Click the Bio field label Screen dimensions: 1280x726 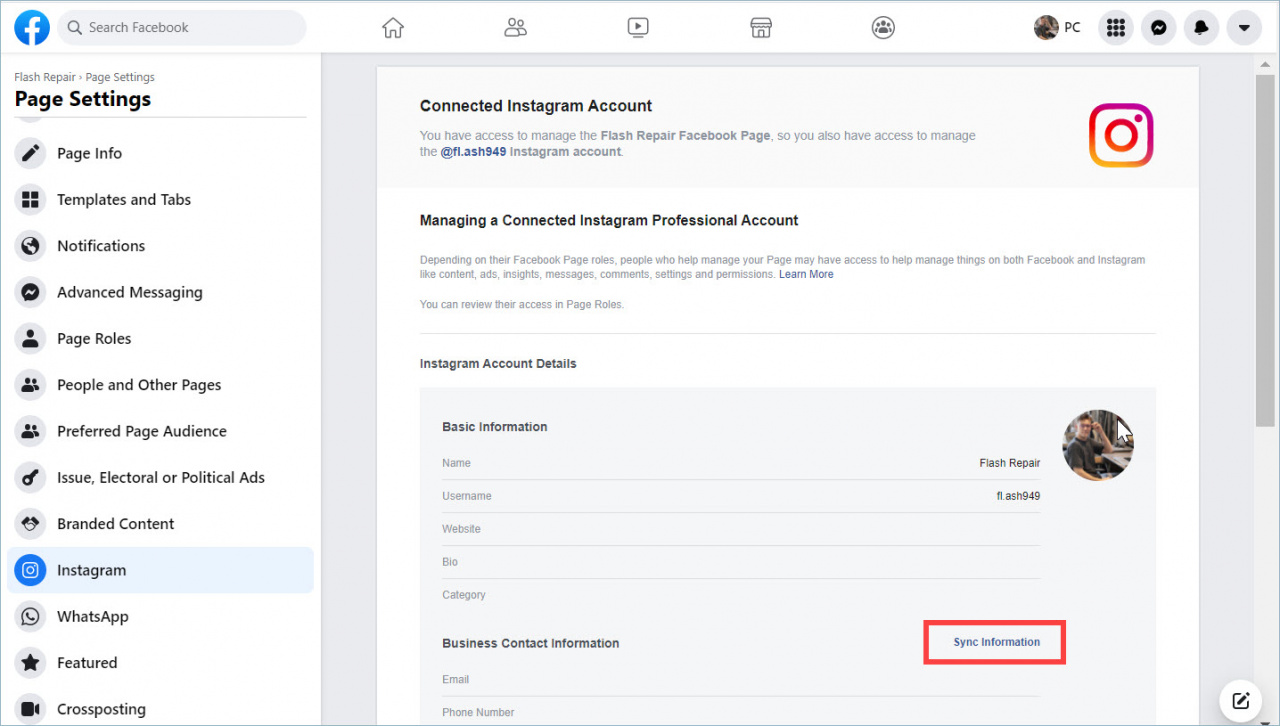(x=450, y=562)
